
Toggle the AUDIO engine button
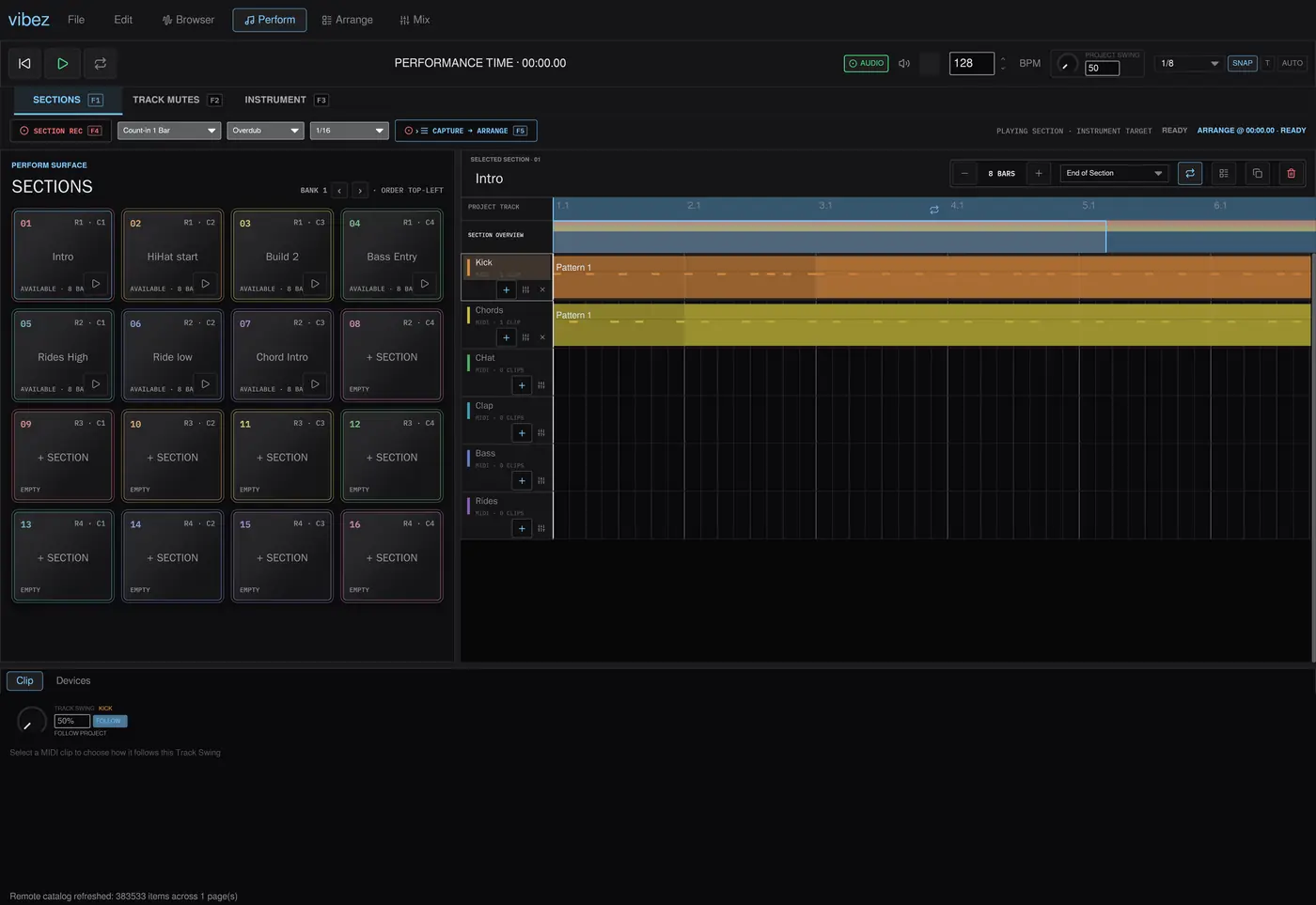coord(866,63)
